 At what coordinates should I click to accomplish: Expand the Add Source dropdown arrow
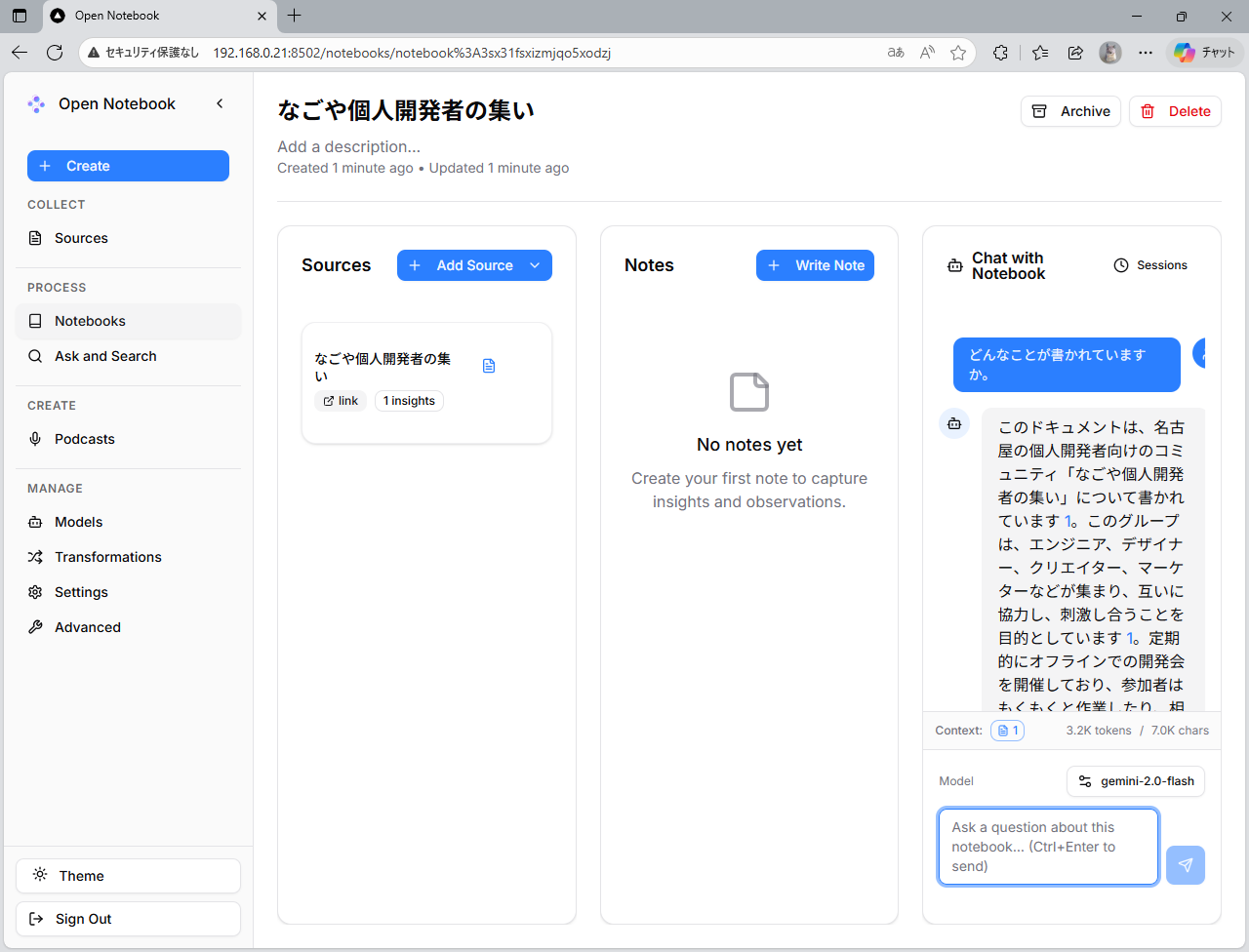535,265
